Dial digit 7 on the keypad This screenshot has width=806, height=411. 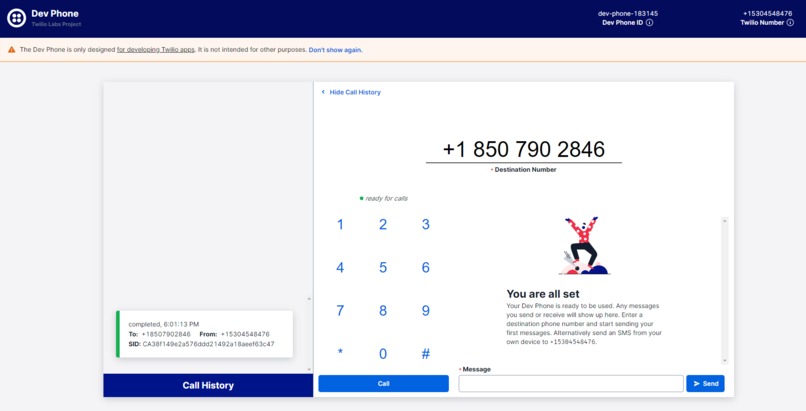pos(340,311)
